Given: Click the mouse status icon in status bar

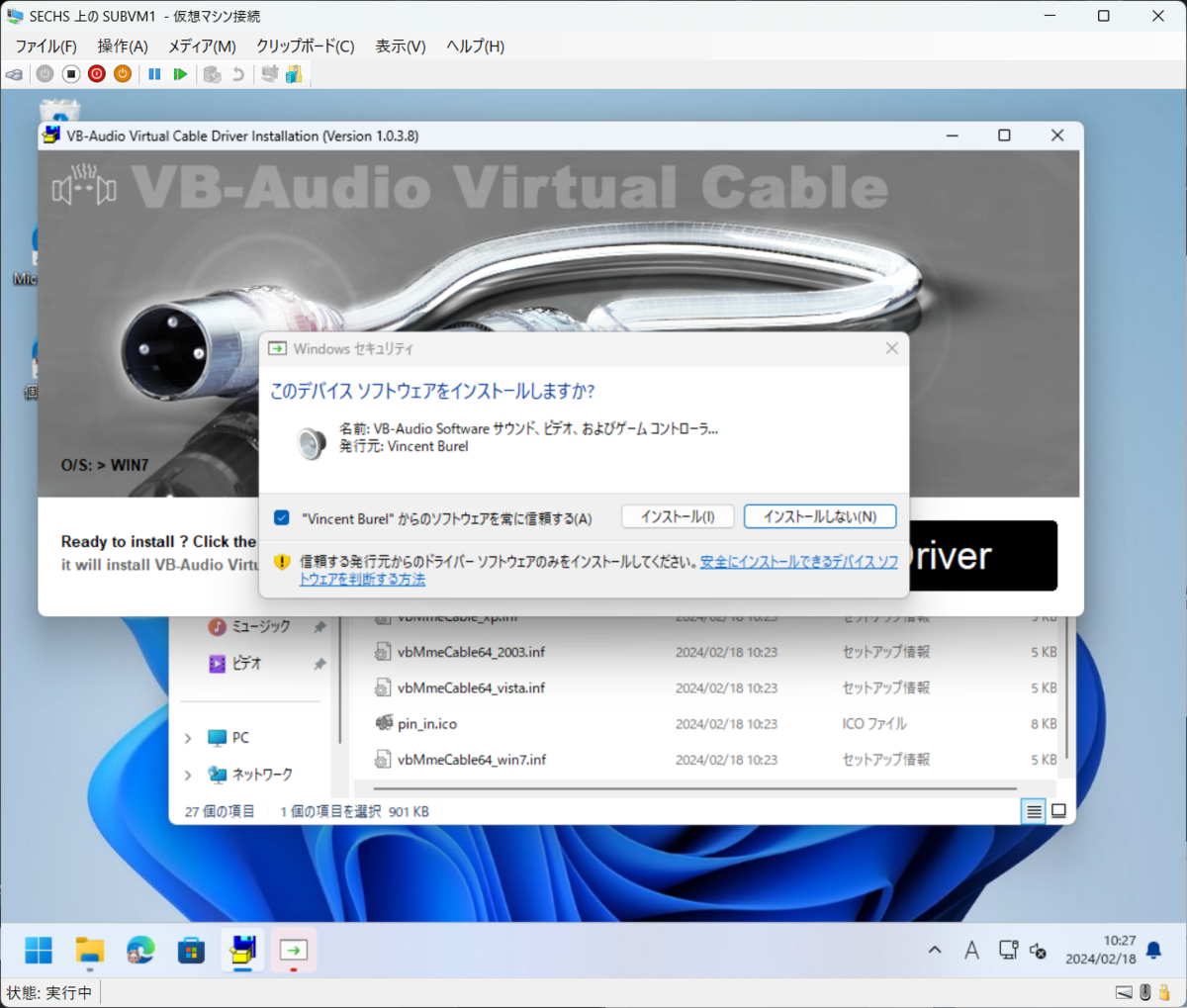Looking at the screenshot, I should coord(1145,992).
